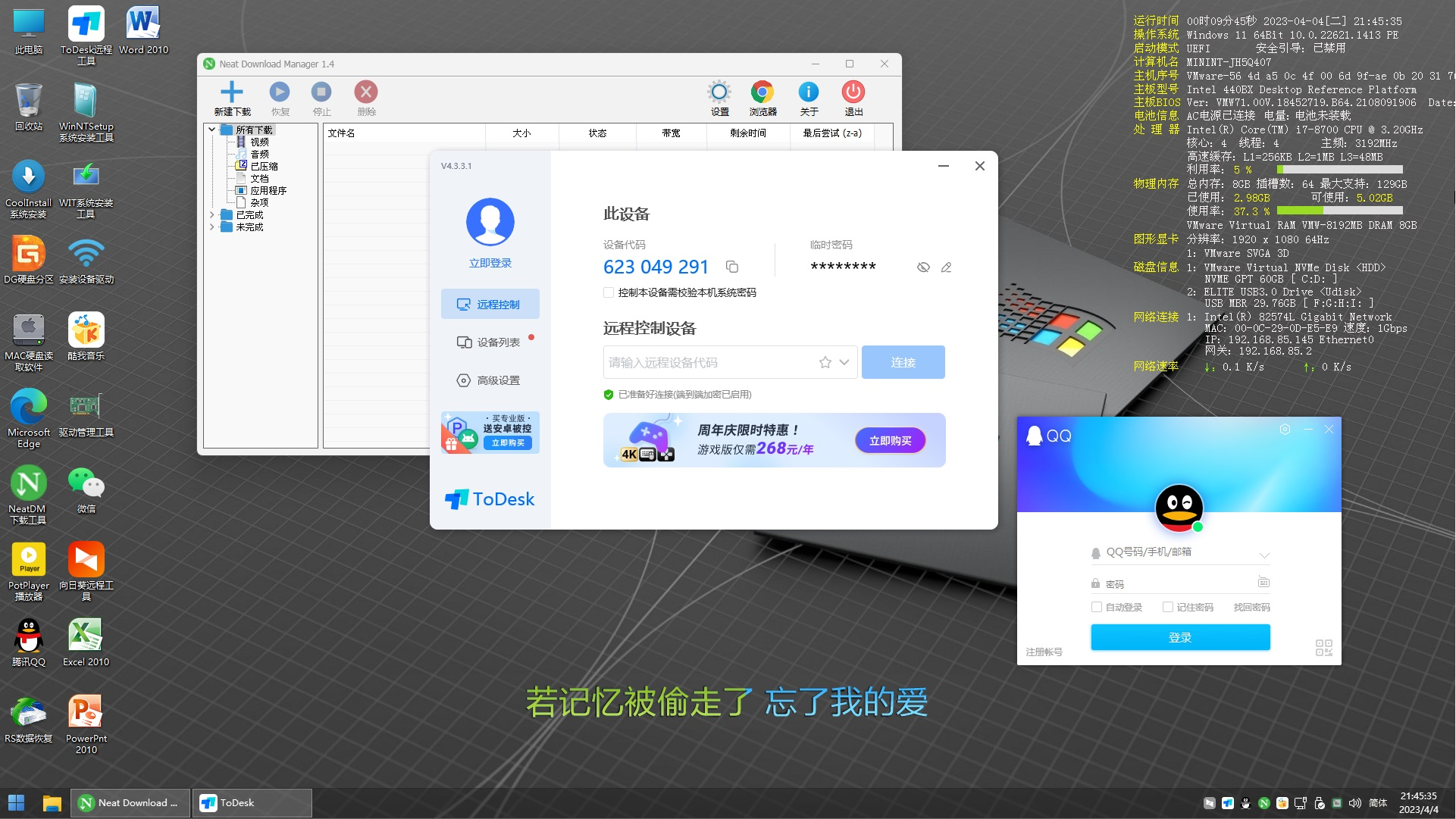Click the blue QQ 登录 button
The width and height of the screenshot is (1456, 819).
pyautogui.click(x=1180, y=637)
